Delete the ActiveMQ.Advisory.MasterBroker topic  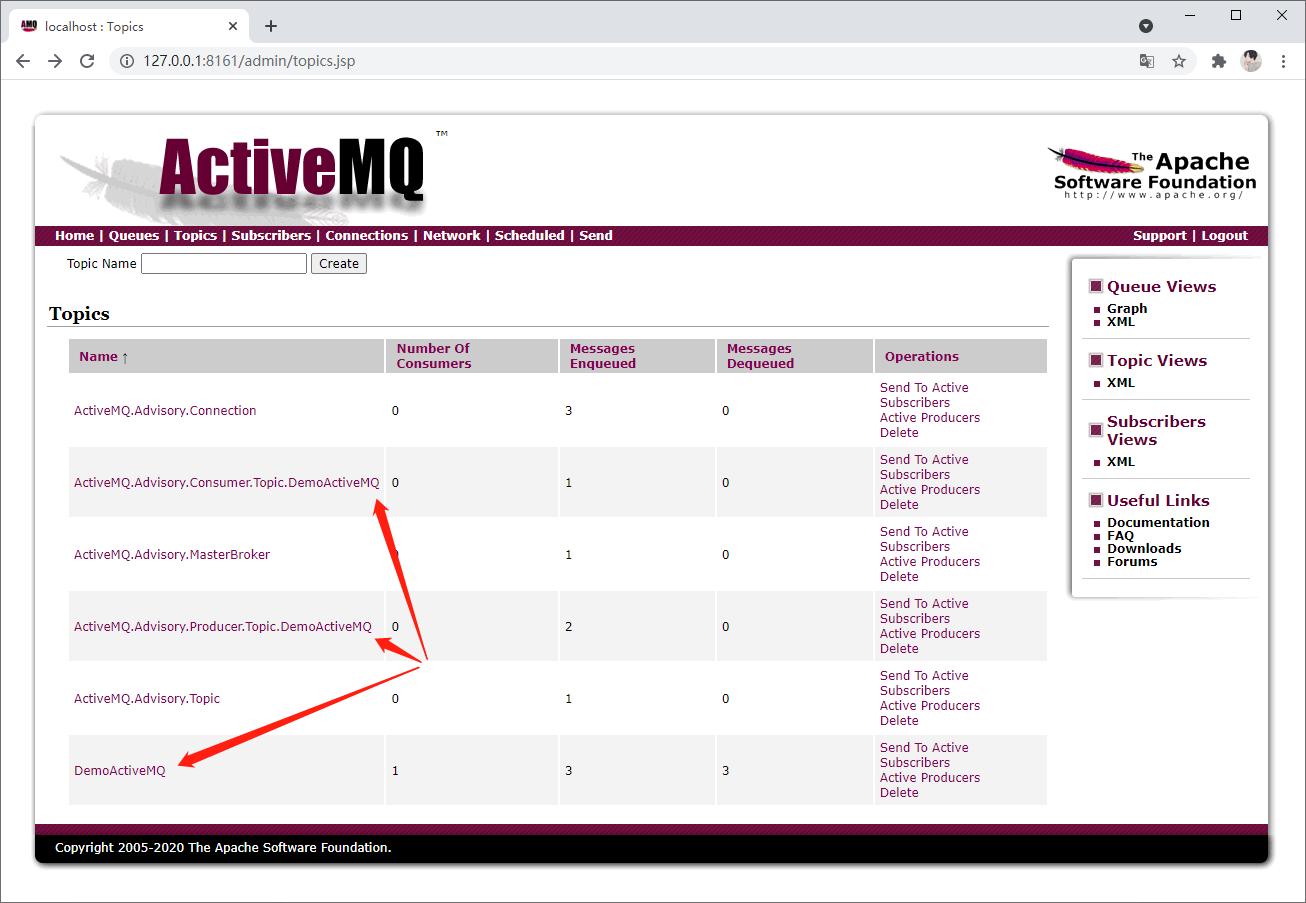(x=899, y=577)
